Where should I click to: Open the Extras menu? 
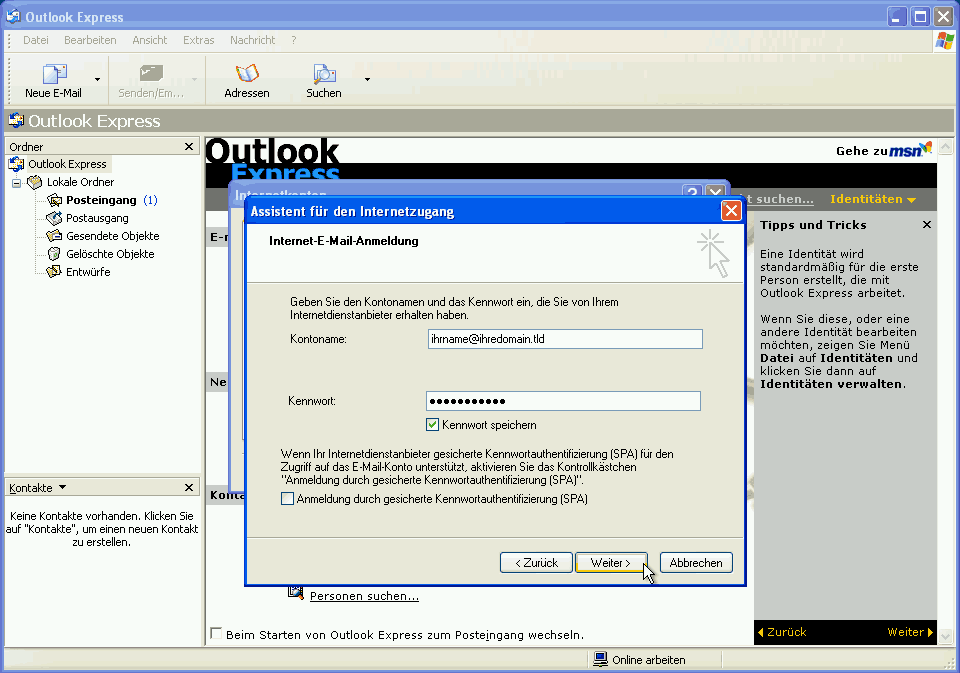pyautogui.click(x=198, y=40)
